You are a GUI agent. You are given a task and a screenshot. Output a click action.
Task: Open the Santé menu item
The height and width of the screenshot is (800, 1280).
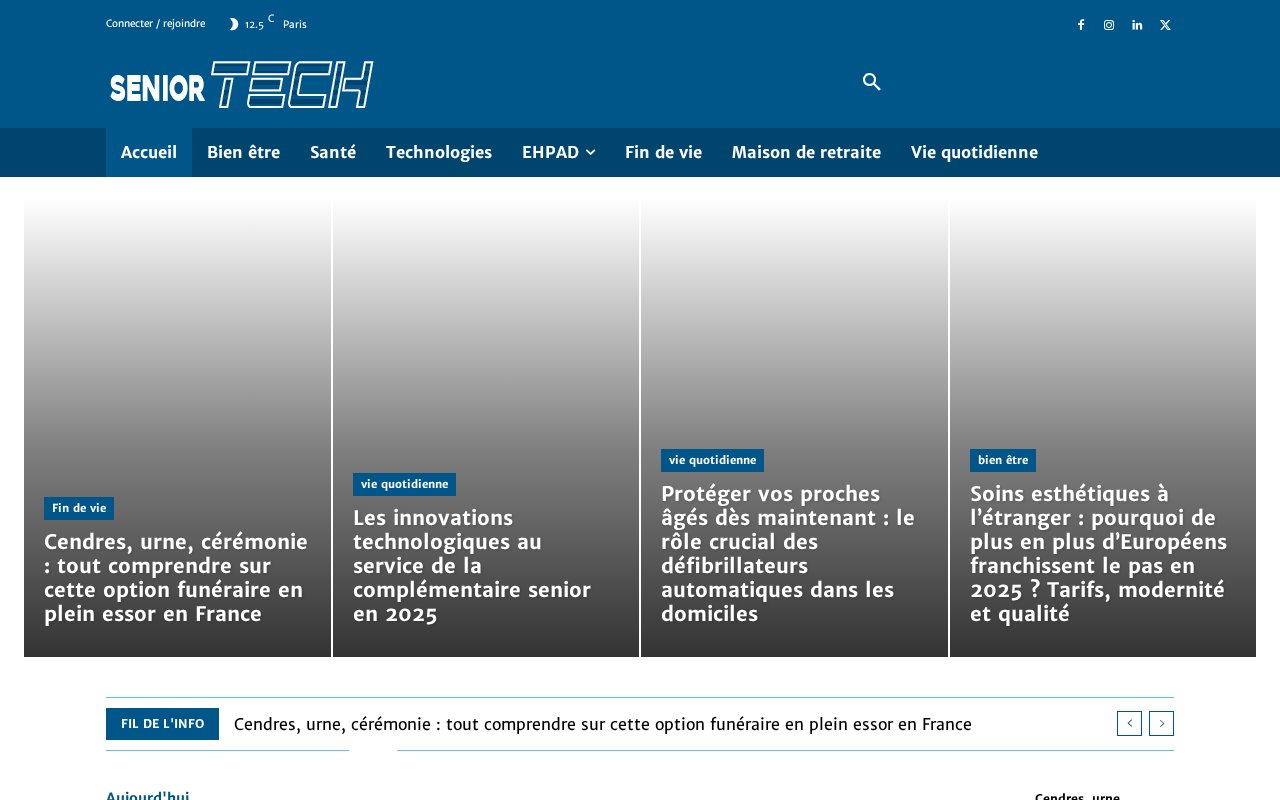click(x=333, y=152)
